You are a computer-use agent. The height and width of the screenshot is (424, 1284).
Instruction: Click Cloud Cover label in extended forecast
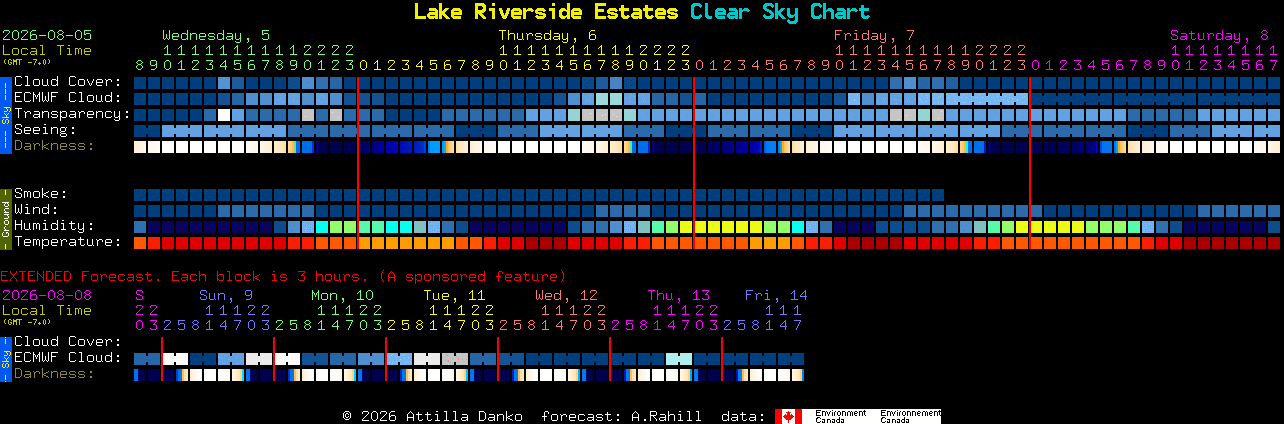pyautogui.click(x=67, y=341)
